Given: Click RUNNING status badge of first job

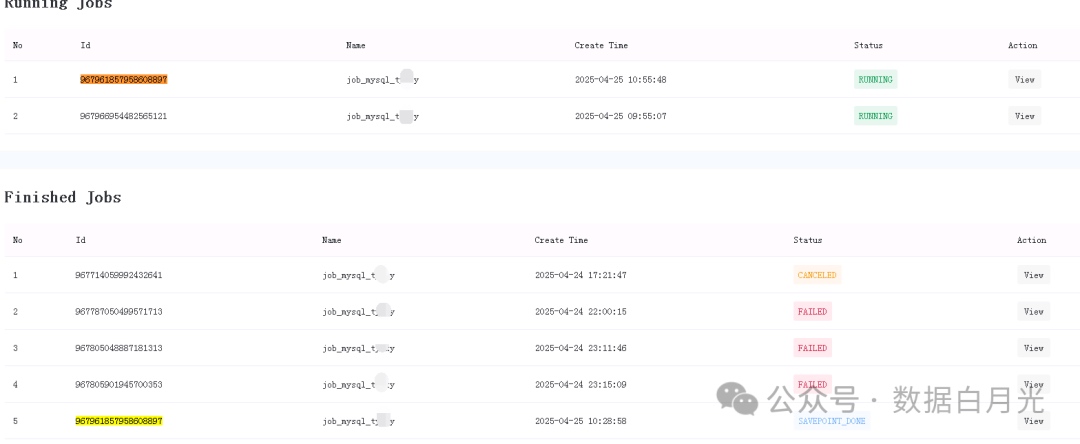Looking at the screenshot, I should 875,79.
